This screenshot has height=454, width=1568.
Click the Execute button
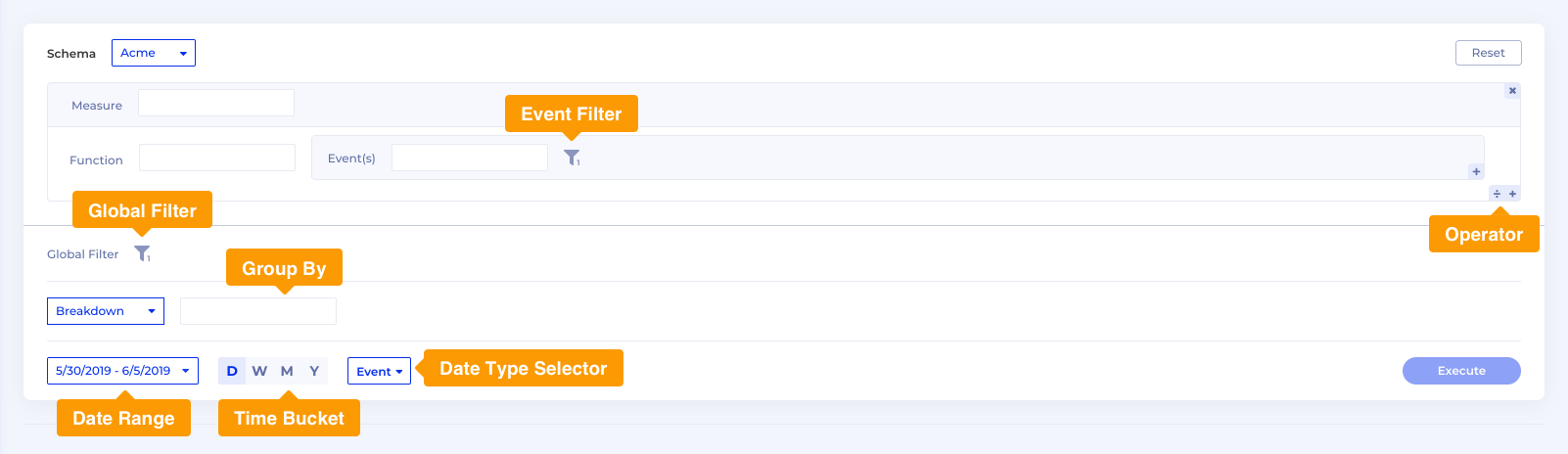[1461, 371]
